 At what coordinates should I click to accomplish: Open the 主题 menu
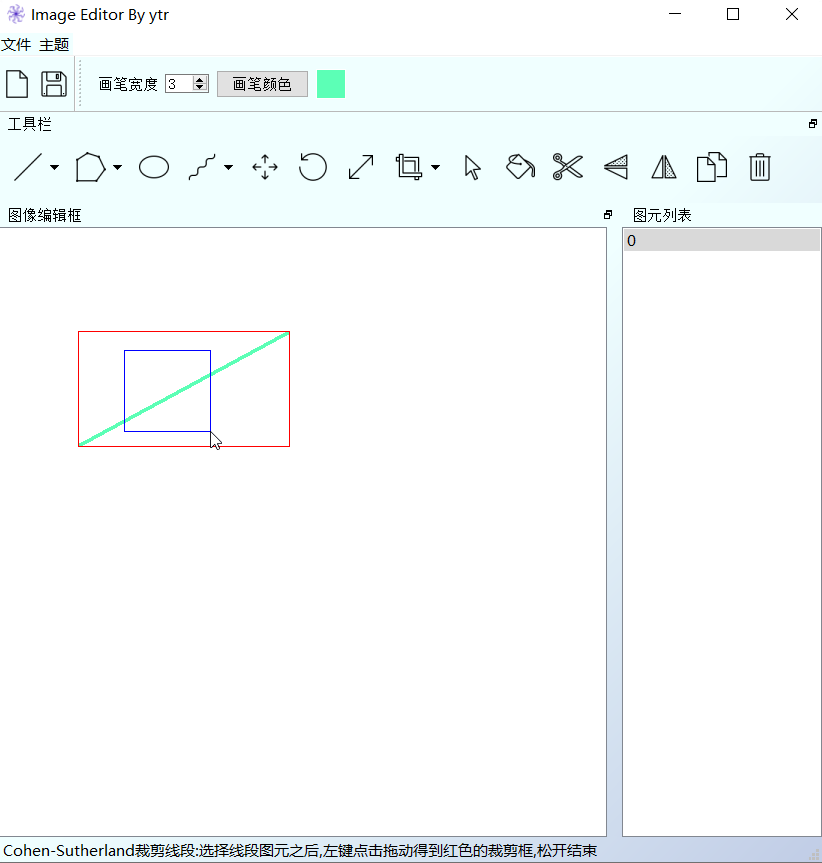(x=54, y=45)
